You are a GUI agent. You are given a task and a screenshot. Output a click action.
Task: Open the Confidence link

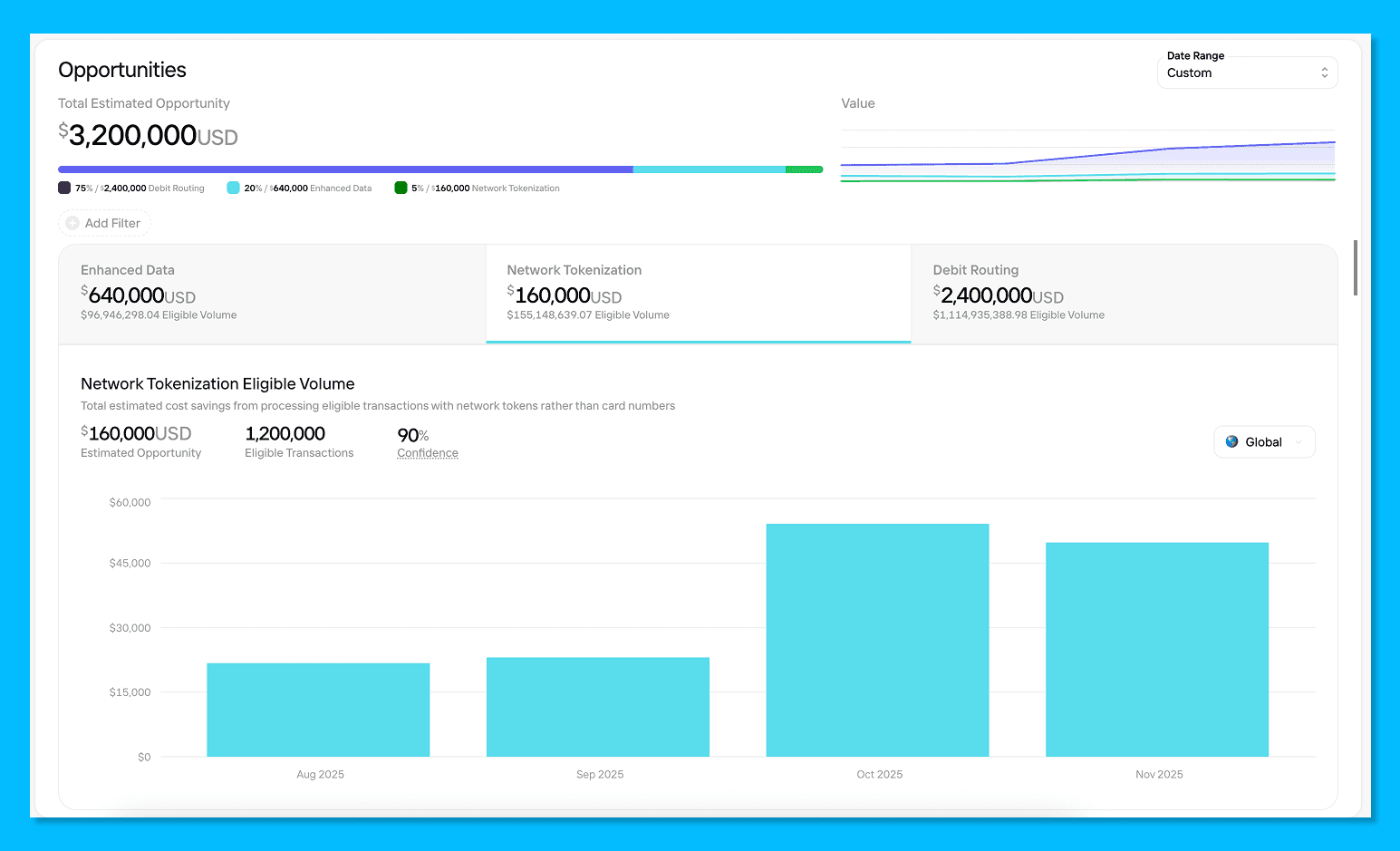tap(427, 452)
